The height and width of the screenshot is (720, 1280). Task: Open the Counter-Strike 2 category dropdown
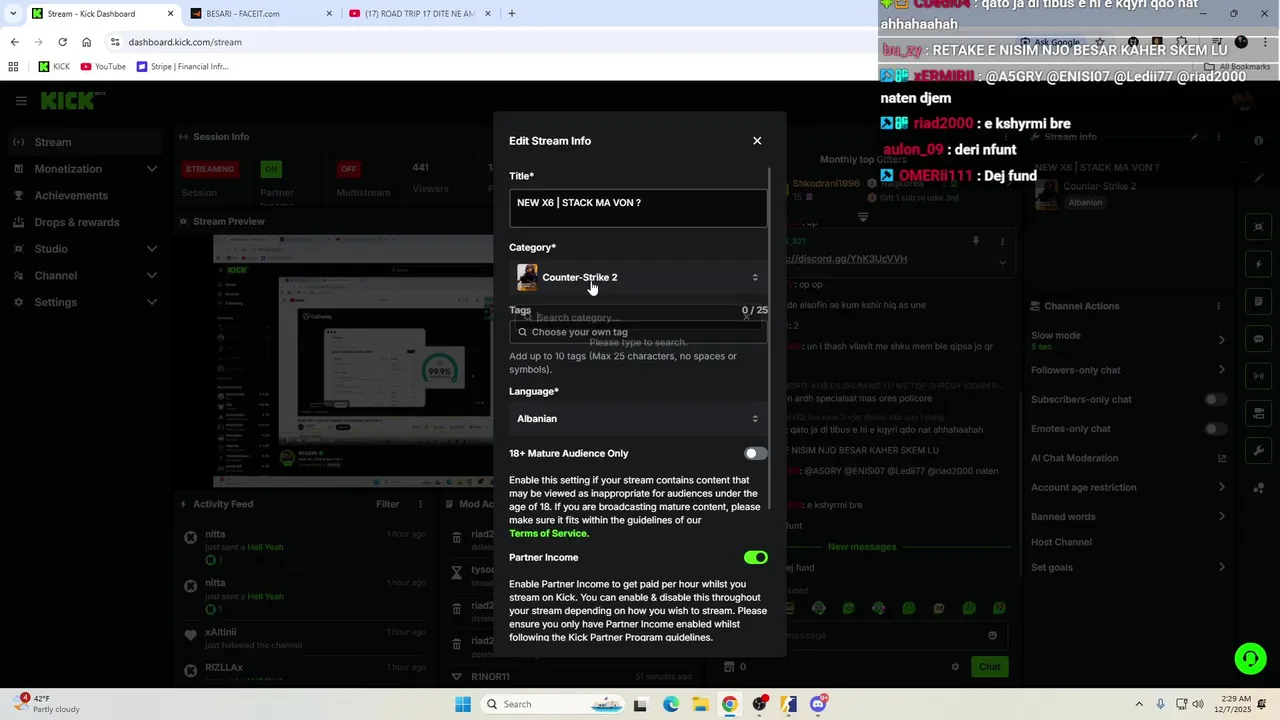(x=638, y=277)
